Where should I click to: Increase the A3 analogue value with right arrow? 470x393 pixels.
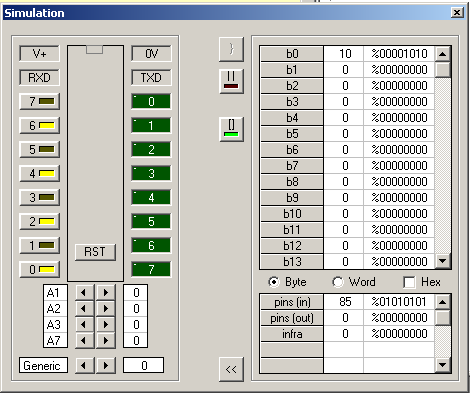click(x=106, y=324)
